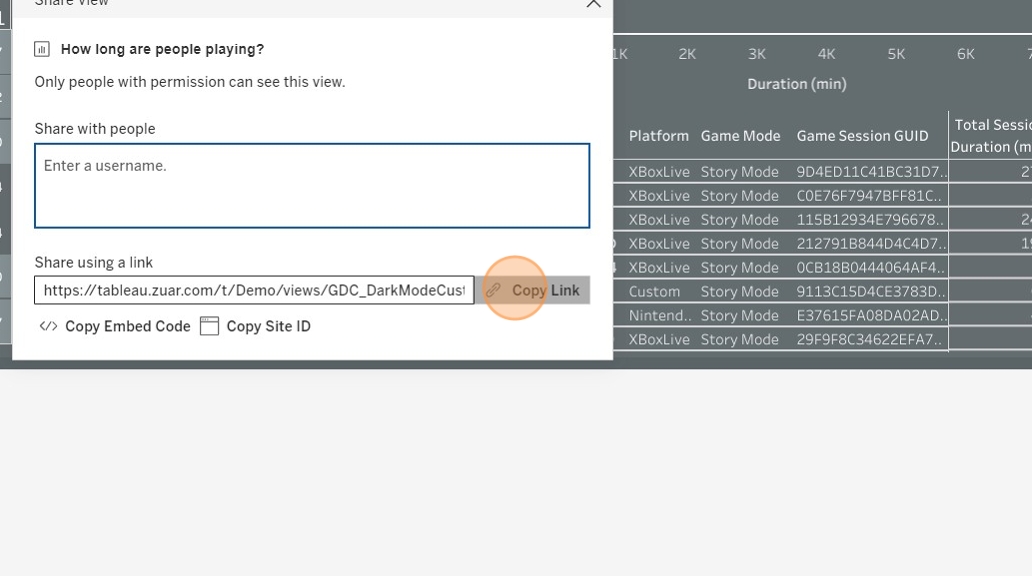Click the Game Session GUID header
1032x576 pixels.
pyautogui.click(x=862, y=136)
